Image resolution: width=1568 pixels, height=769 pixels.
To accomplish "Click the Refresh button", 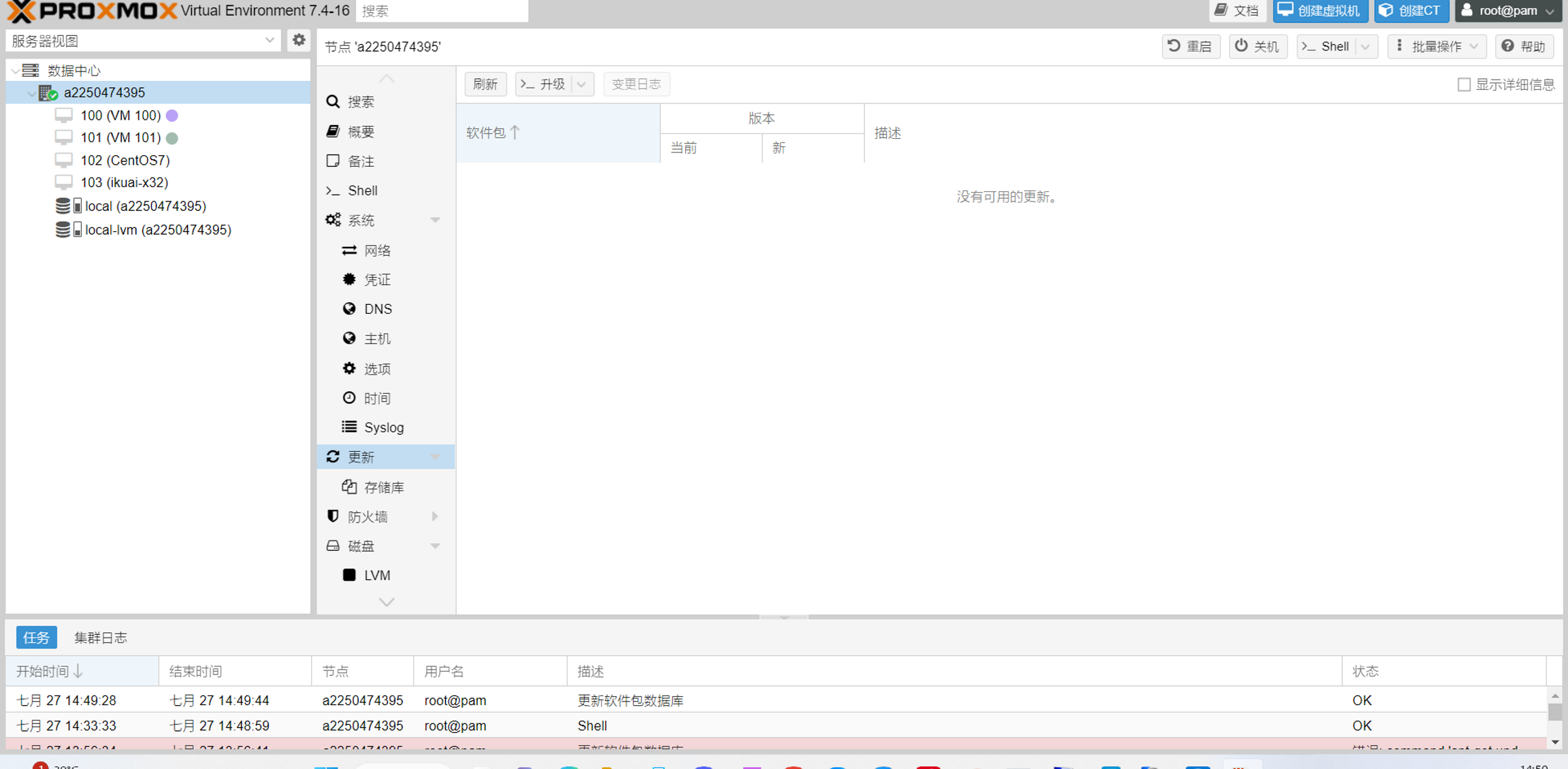I will tap(485, 84).
